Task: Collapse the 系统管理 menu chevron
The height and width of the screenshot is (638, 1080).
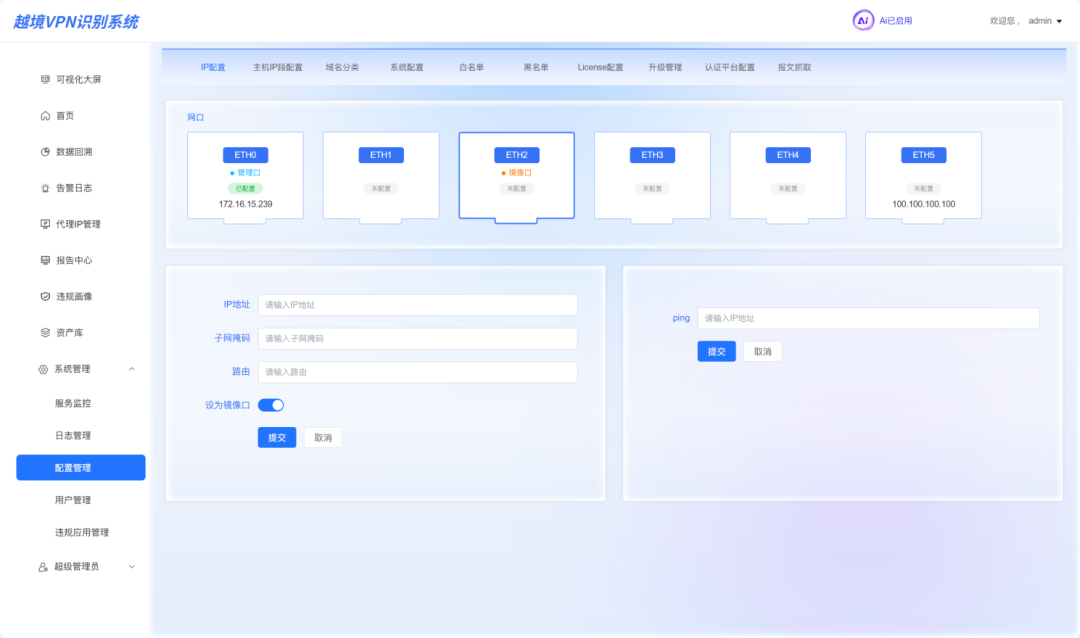Action: 132,369
